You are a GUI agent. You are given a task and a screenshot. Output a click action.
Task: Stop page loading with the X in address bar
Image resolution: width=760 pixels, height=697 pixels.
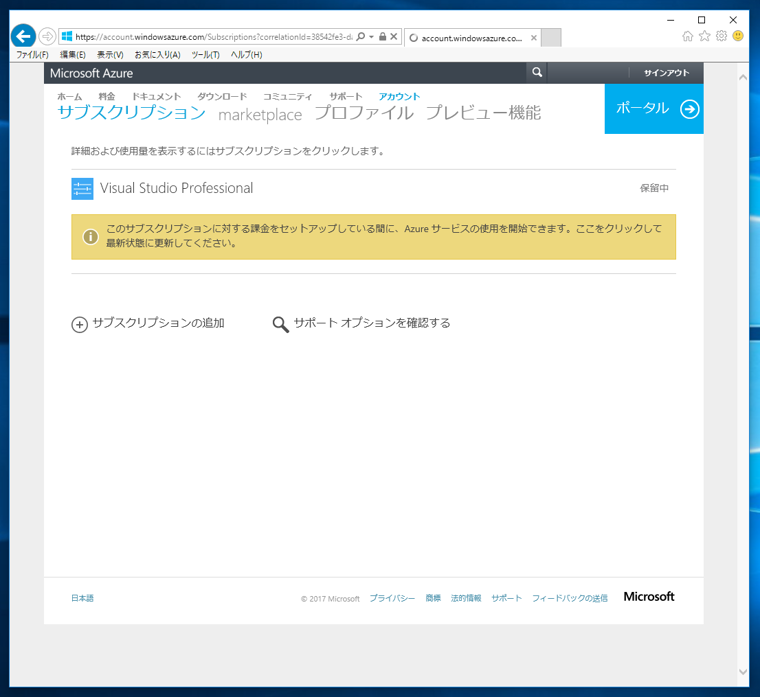[x=394, y=37]
